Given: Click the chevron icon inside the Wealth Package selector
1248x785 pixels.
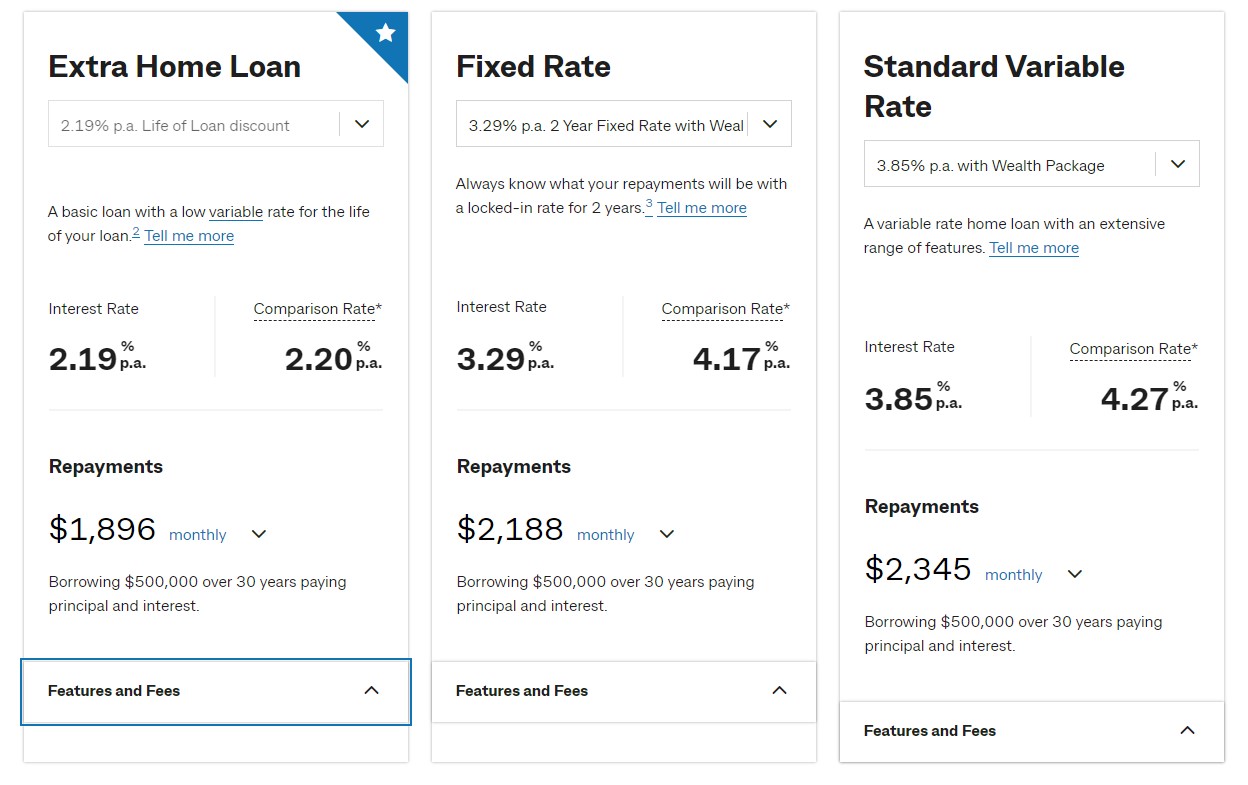Looking at the screenshot, I should (1178, 162).
